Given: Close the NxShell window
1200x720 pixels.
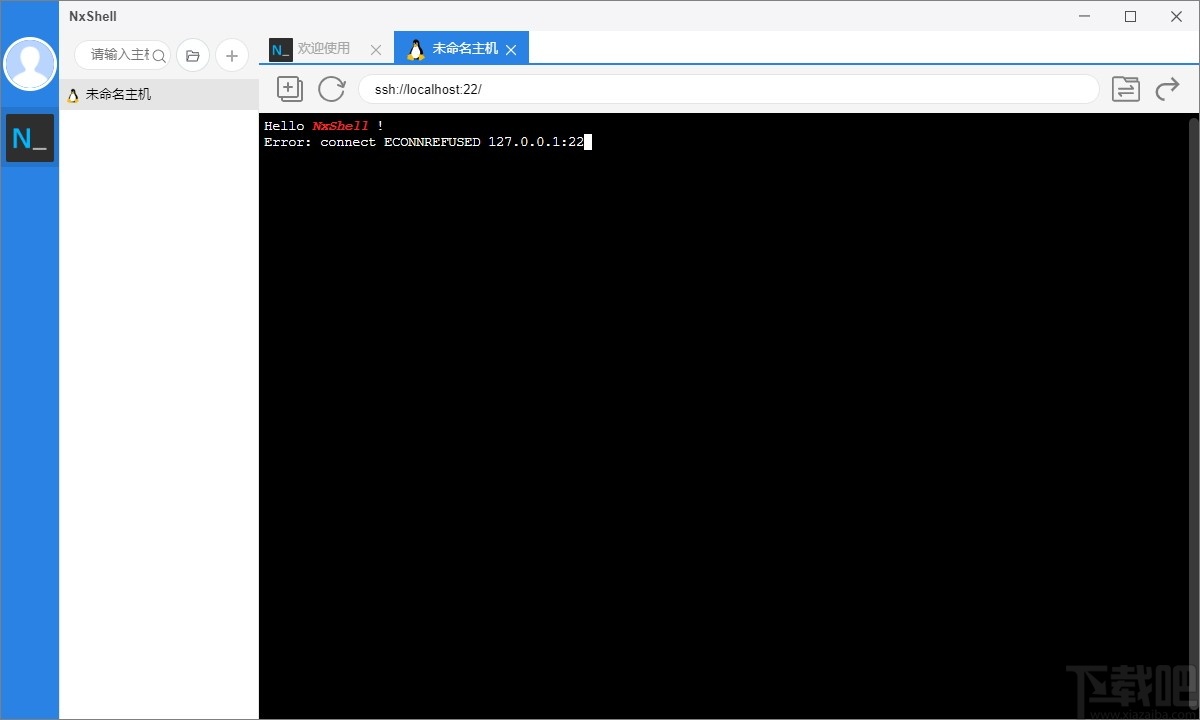Looking at the screenshot, I should pos(1177,16).
